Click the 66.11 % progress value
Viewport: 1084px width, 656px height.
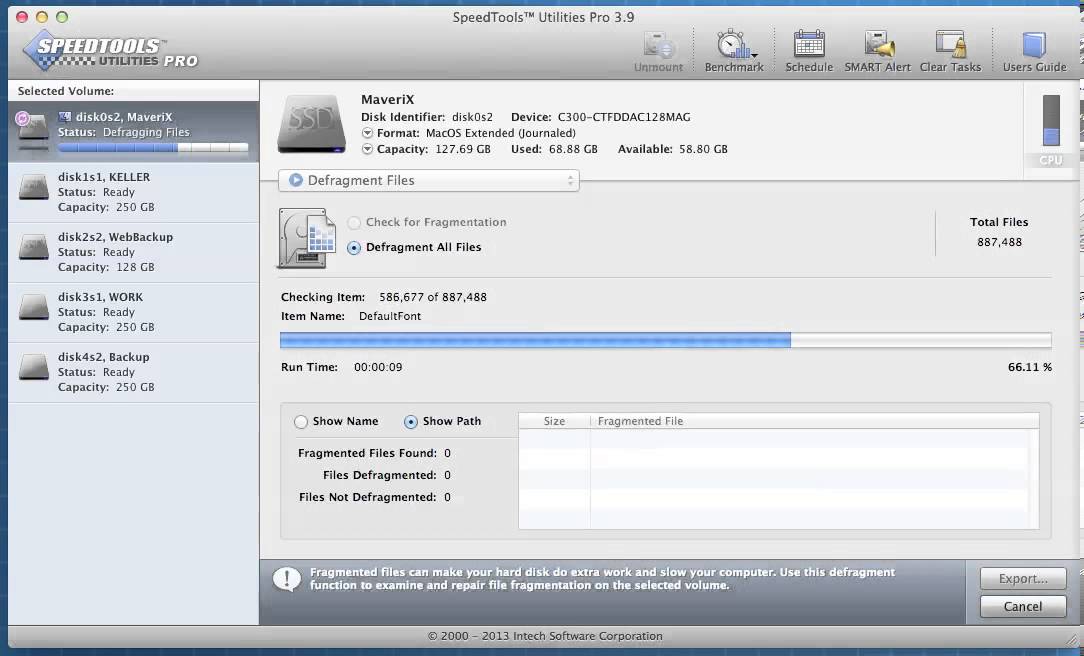1029,367
